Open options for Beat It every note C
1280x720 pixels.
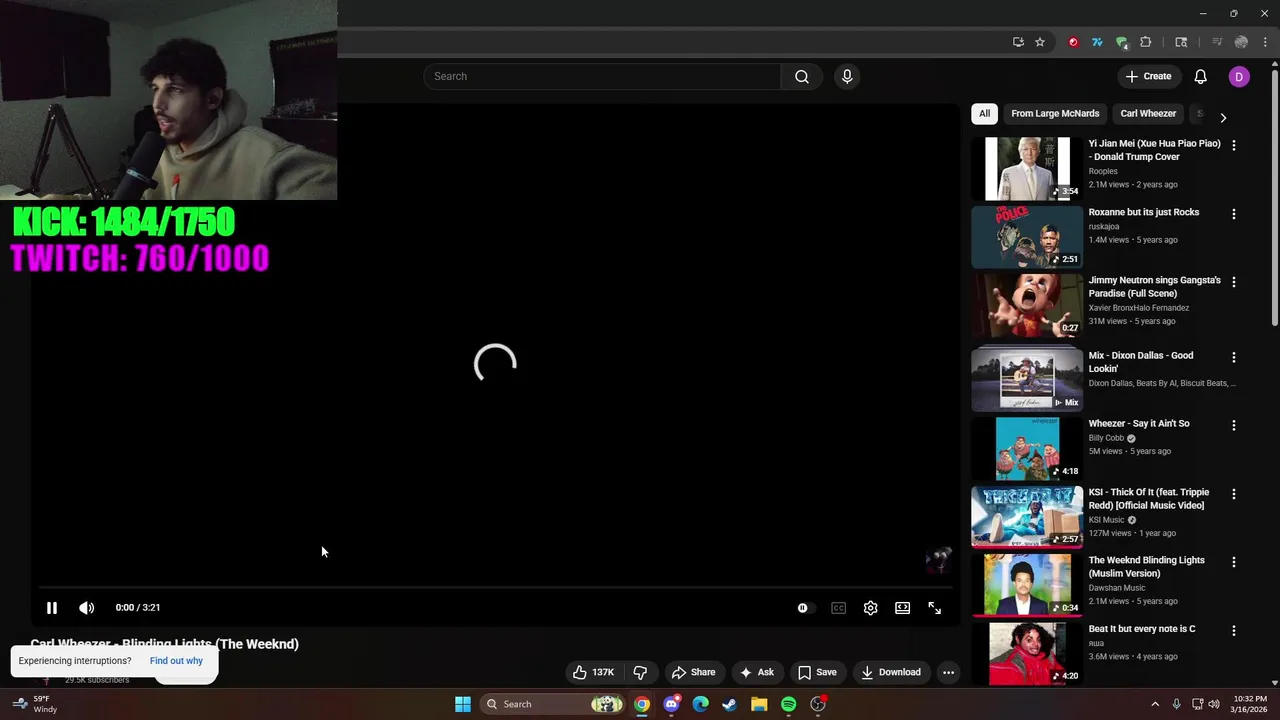point(1234,631)
